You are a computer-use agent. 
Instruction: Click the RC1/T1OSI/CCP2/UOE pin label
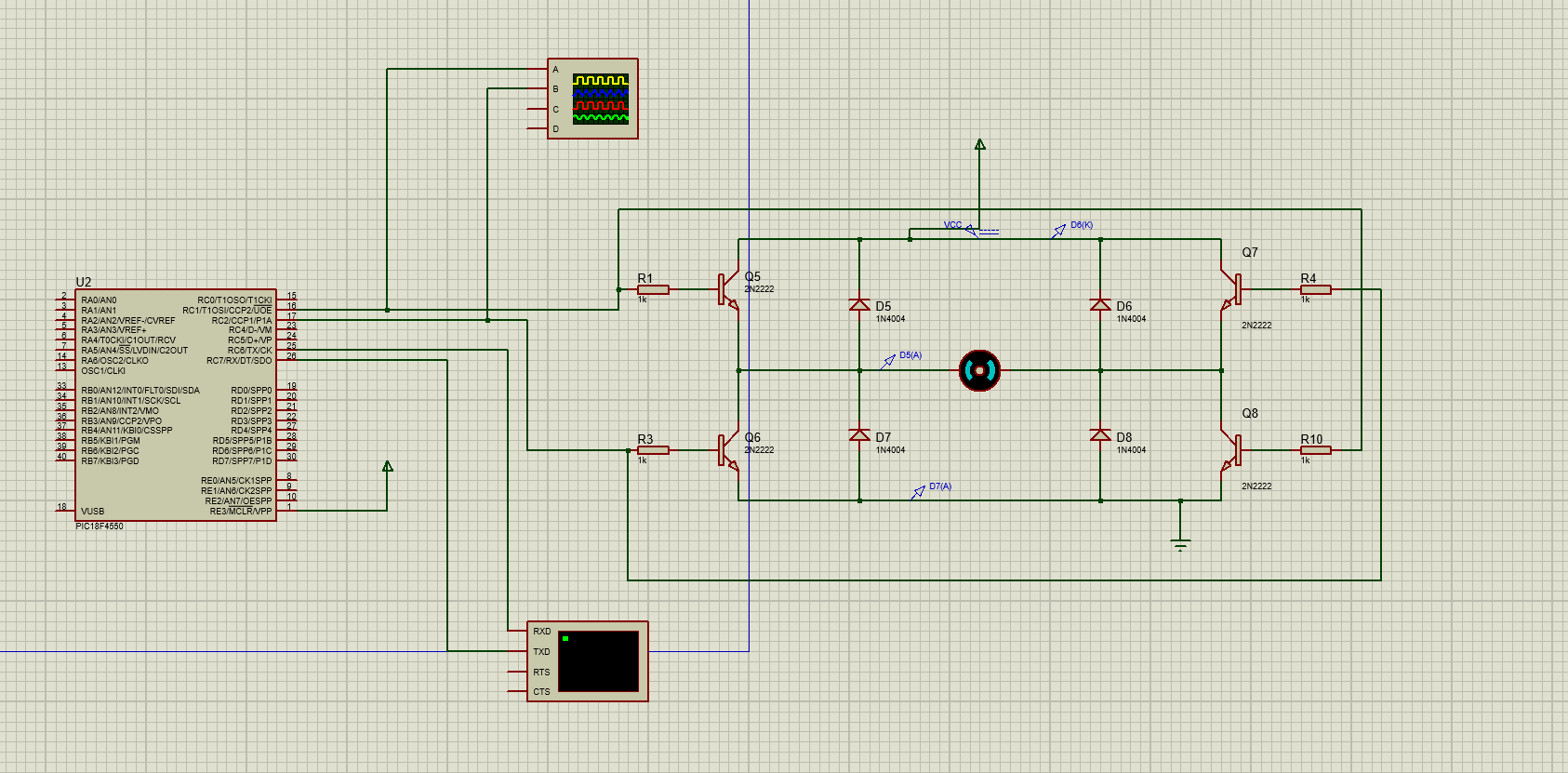click(x=227, y=311)
